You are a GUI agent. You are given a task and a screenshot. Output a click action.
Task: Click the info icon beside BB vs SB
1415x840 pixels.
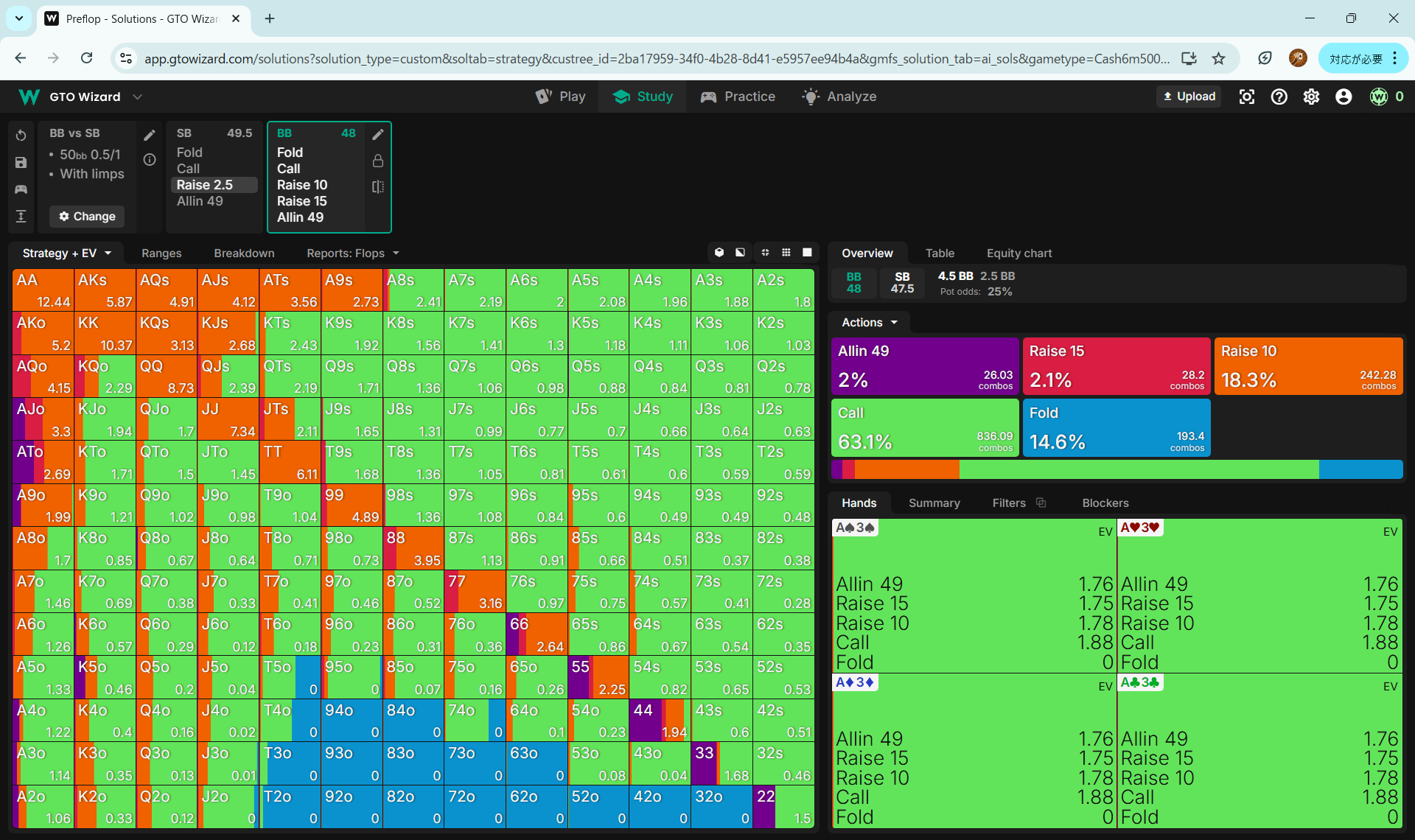click(x=150, y=160)
